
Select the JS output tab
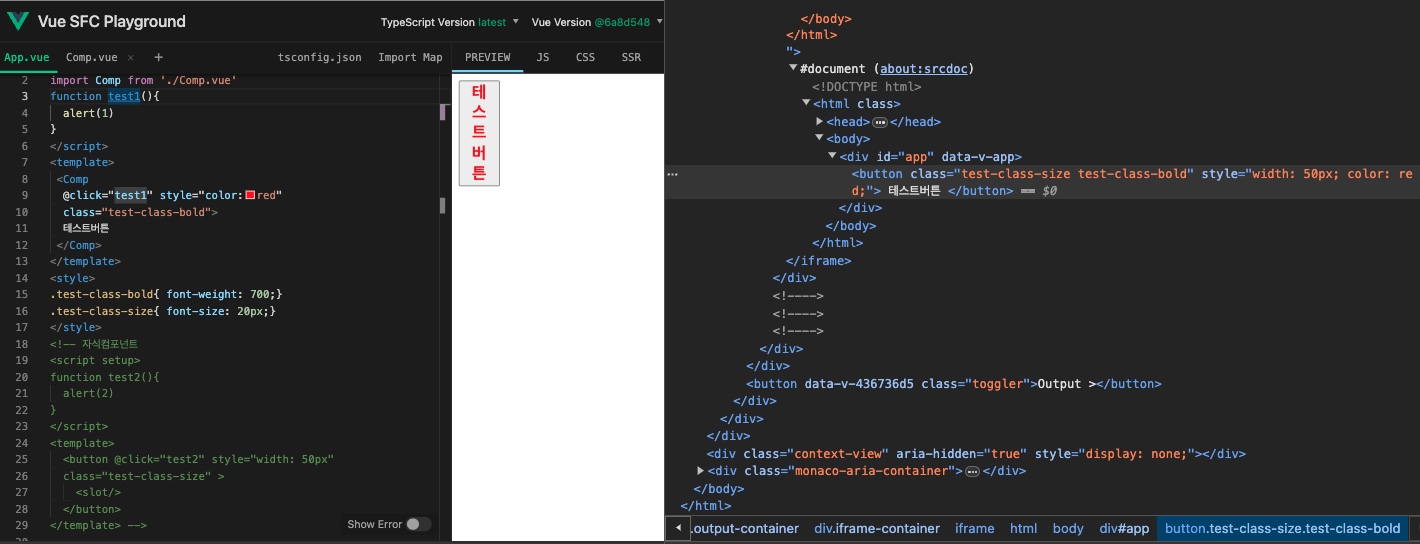pos(543,57)
